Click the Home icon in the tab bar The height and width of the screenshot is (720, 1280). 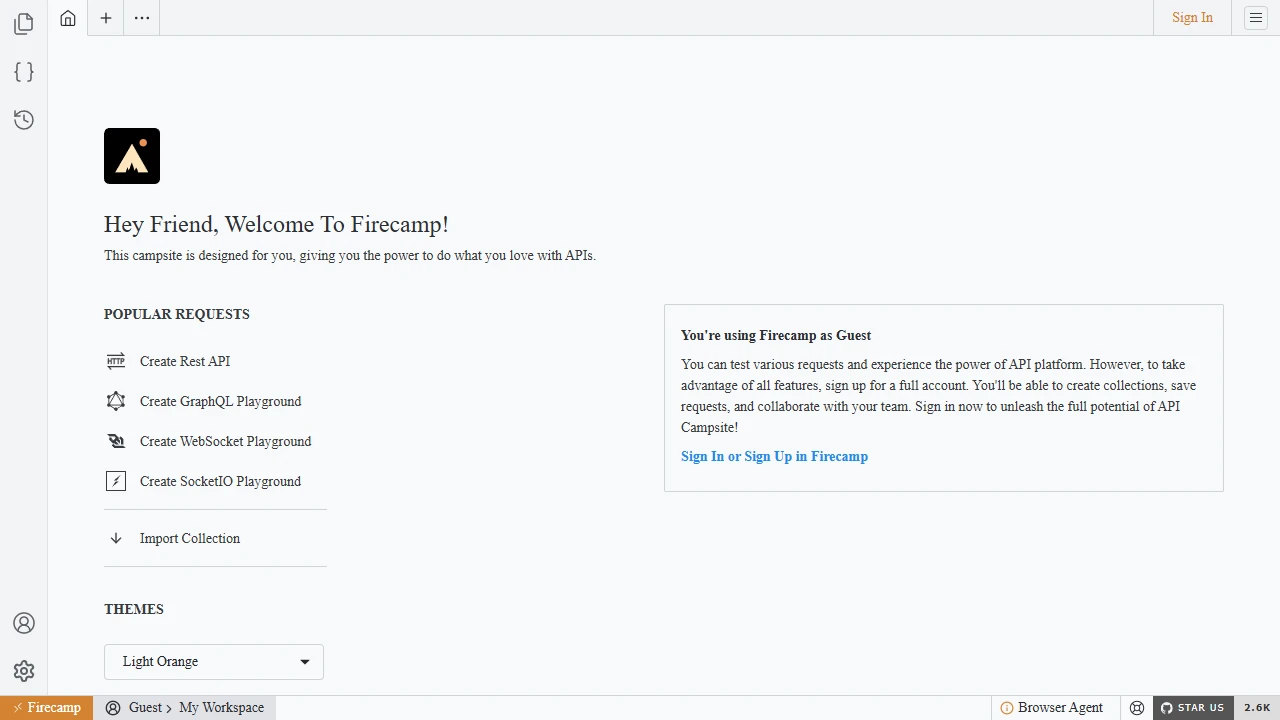click(x=67, y=17)
